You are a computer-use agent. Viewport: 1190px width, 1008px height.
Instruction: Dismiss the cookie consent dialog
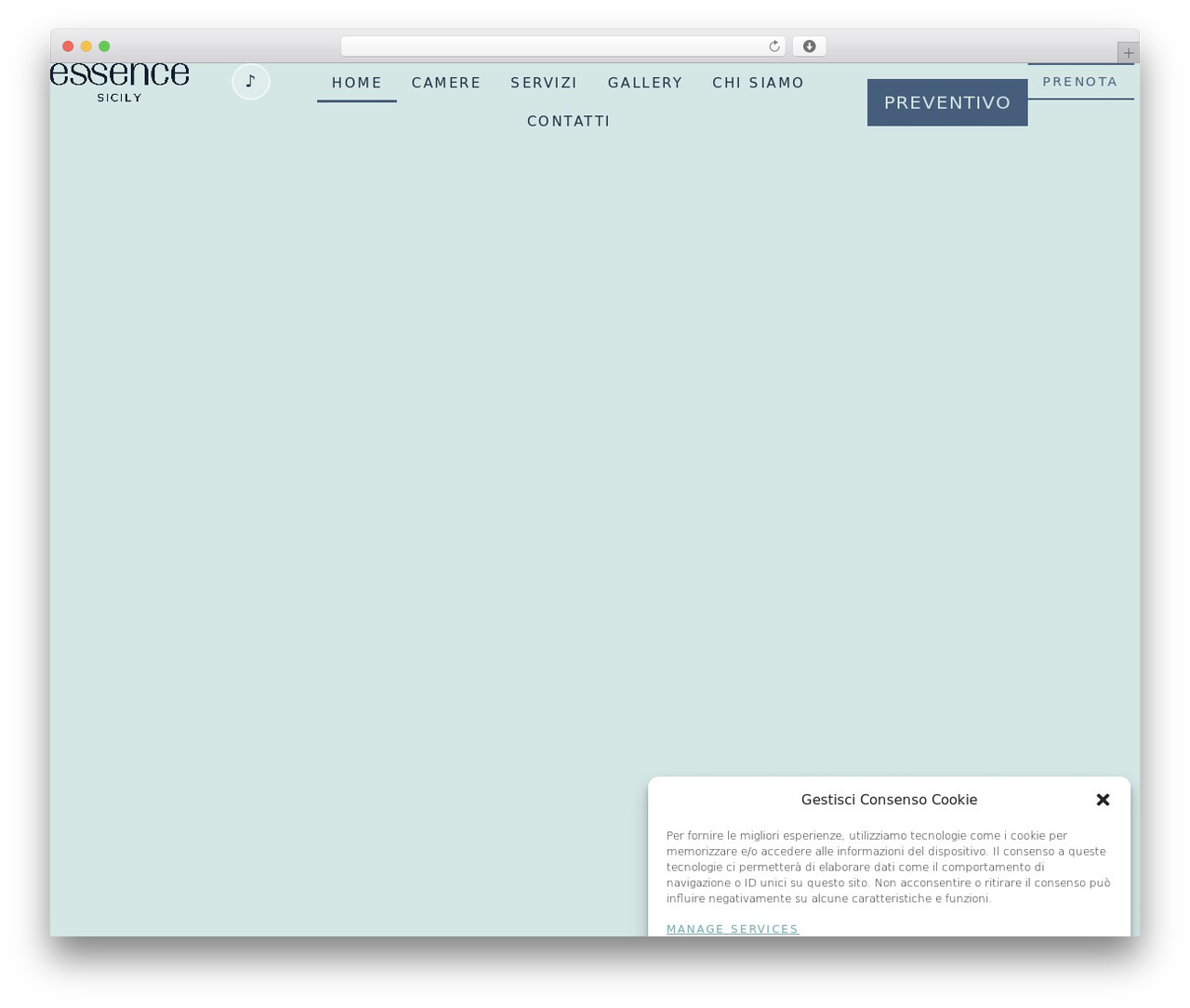tap(1103, 800)
